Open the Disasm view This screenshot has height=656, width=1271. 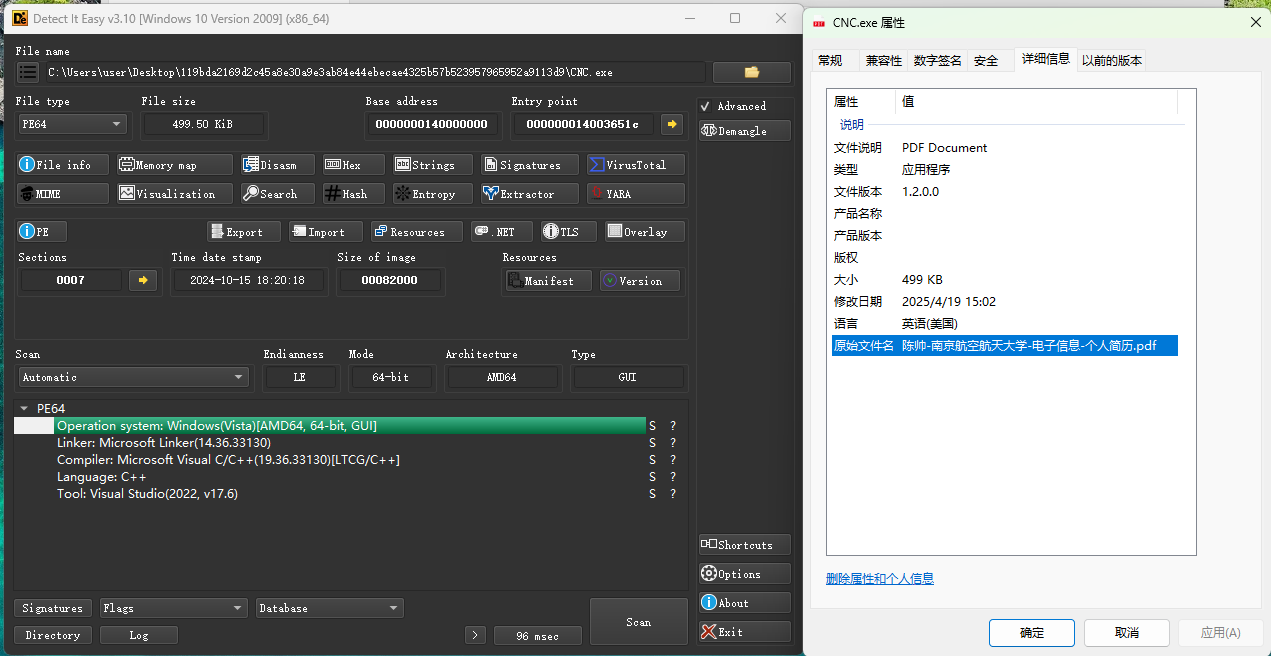(x=278, y=165)
